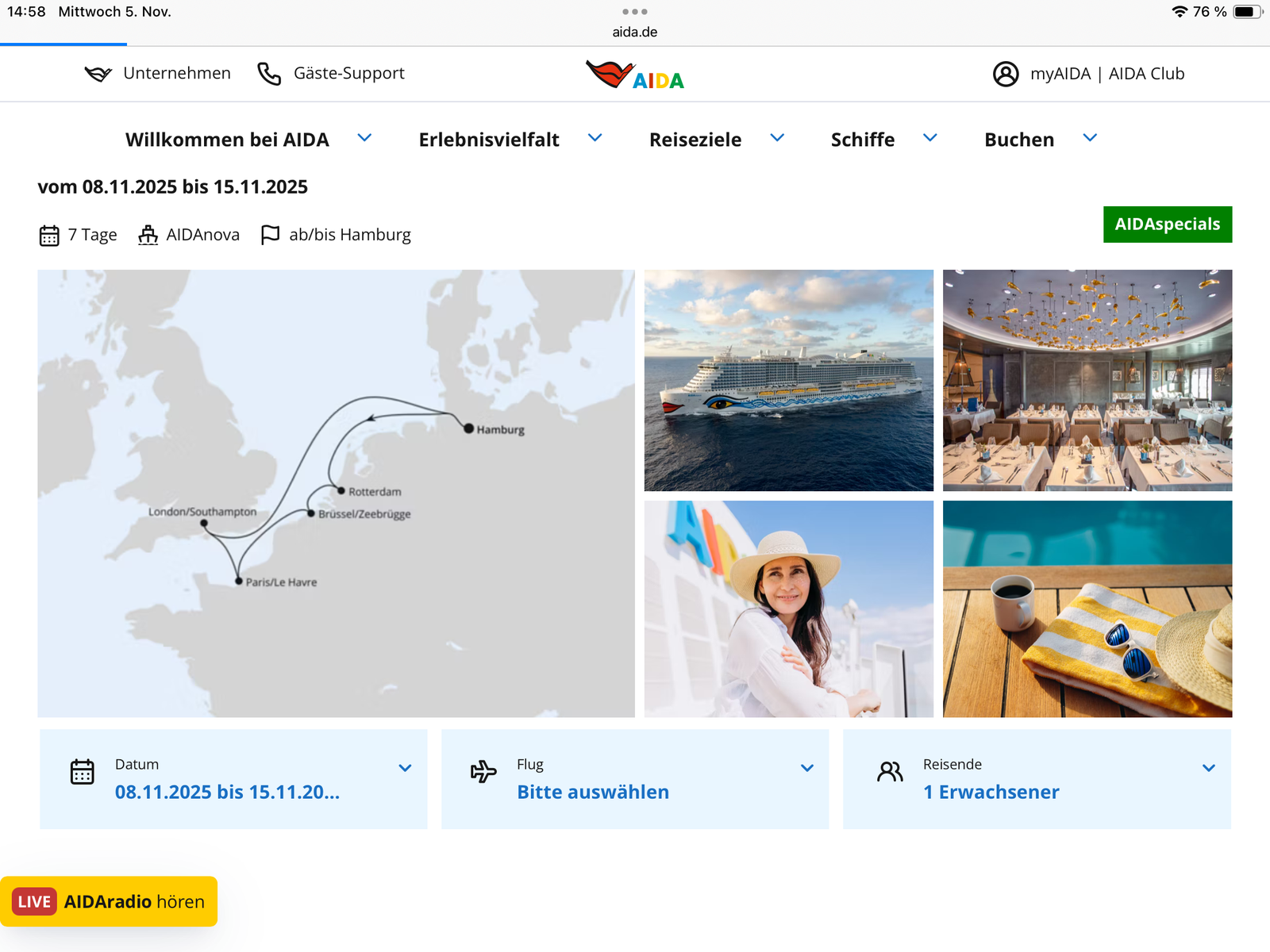The height and width of the screenshot is (952, 1270).
Task: Open the myAIDA profile user icon
Action: click(1006, 74)
